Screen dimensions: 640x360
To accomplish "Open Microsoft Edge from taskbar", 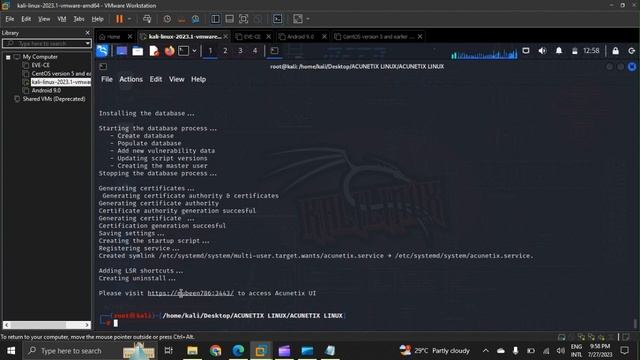I will click(238, 351).
